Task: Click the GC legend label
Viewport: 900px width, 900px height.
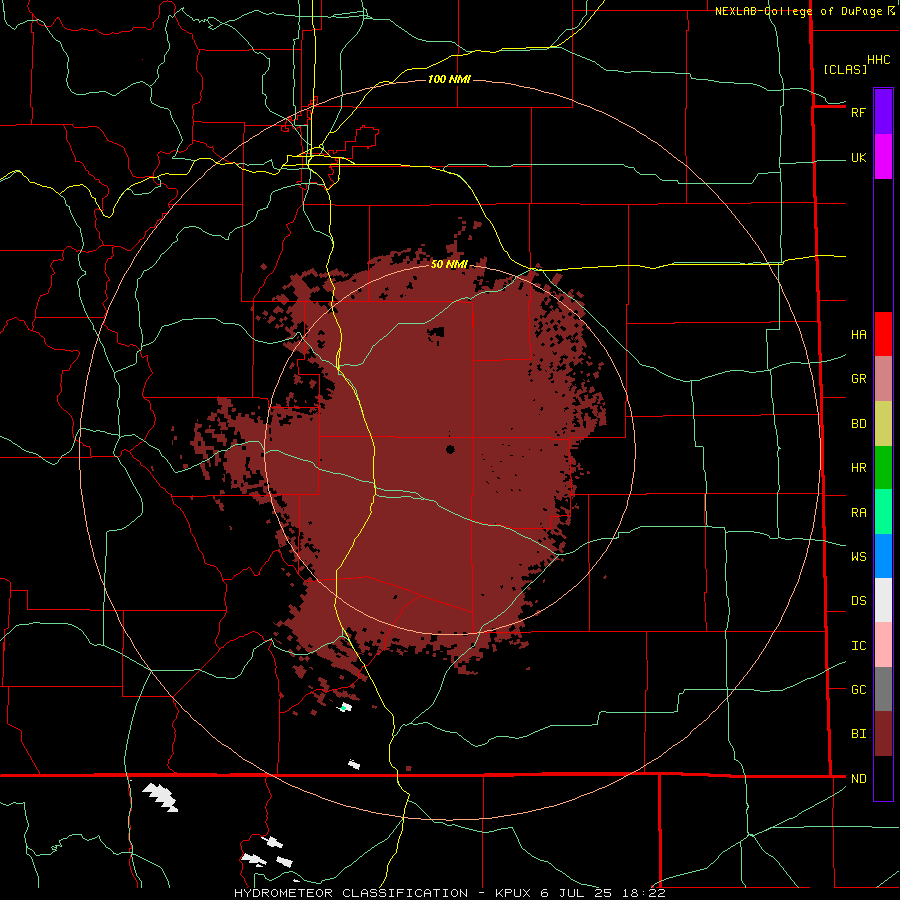Action: 858,690
